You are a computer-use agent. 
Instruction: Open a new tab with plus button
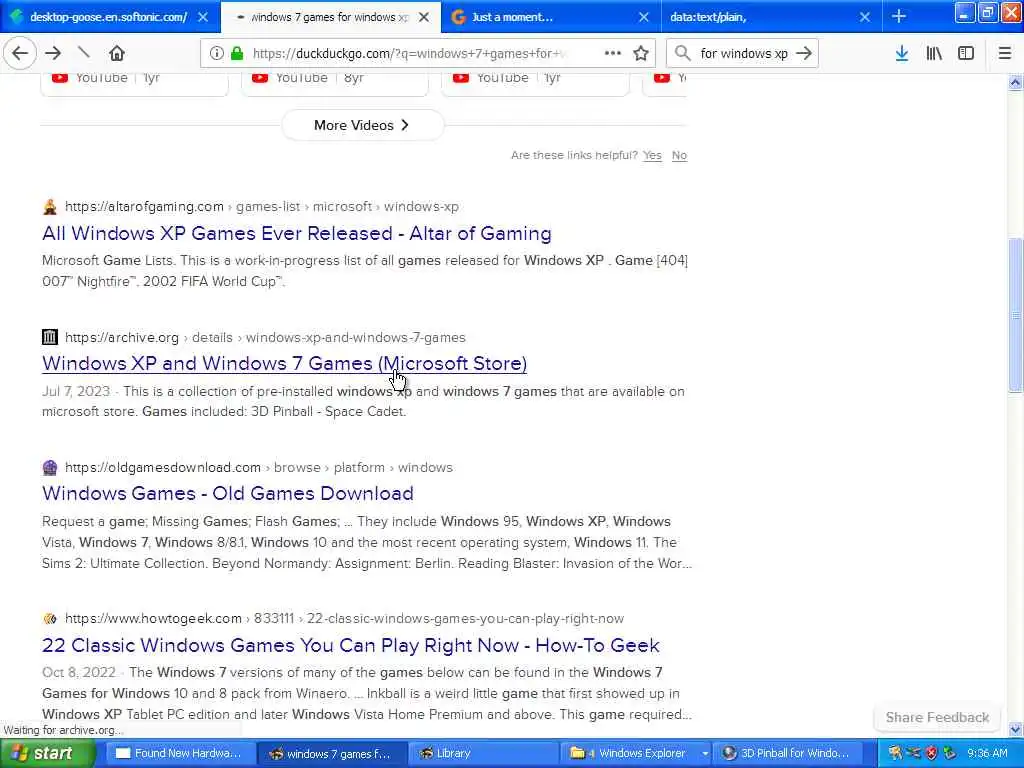pyautogui.click(x=899, y=16)
